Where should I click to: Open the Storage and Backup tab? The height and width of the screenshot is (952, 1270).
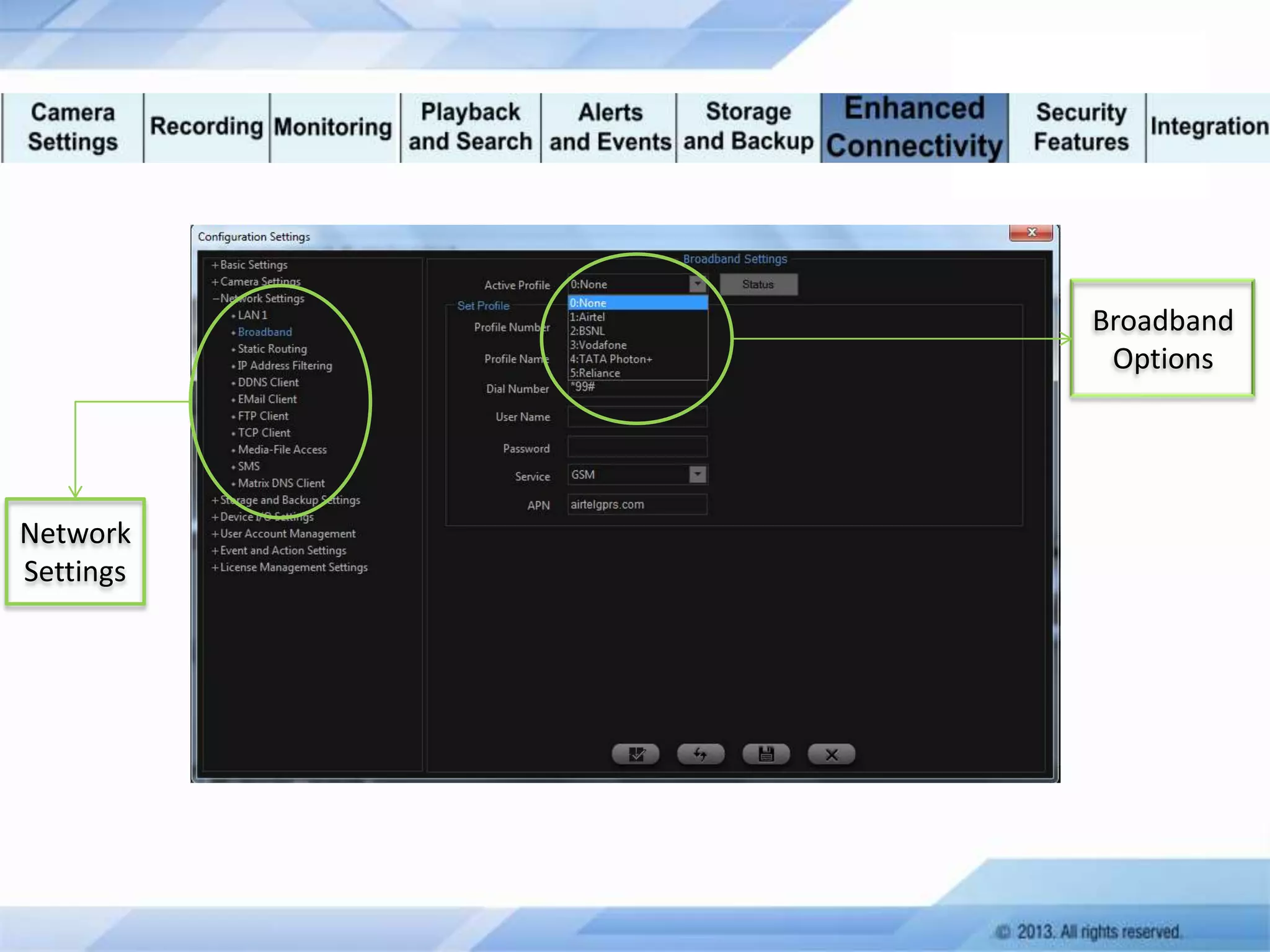[748, 128]
